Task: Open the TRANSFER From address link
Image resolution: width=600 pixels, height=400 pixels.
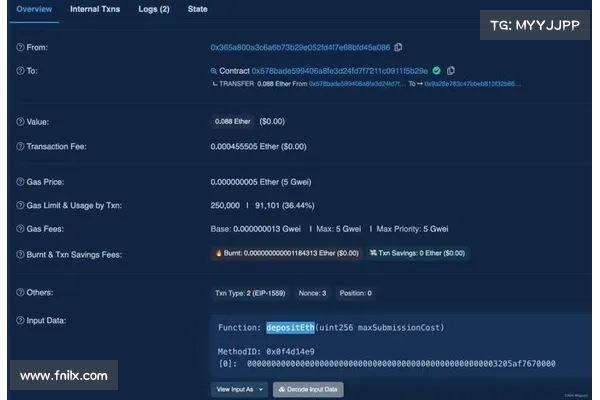Action: (x=357, y=84)
